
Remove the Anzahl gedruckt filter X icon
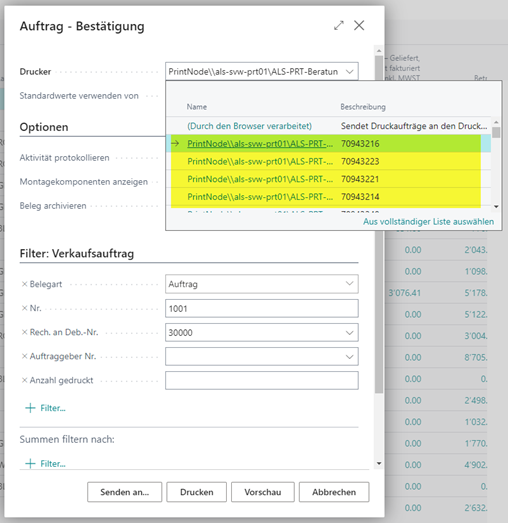24,380
